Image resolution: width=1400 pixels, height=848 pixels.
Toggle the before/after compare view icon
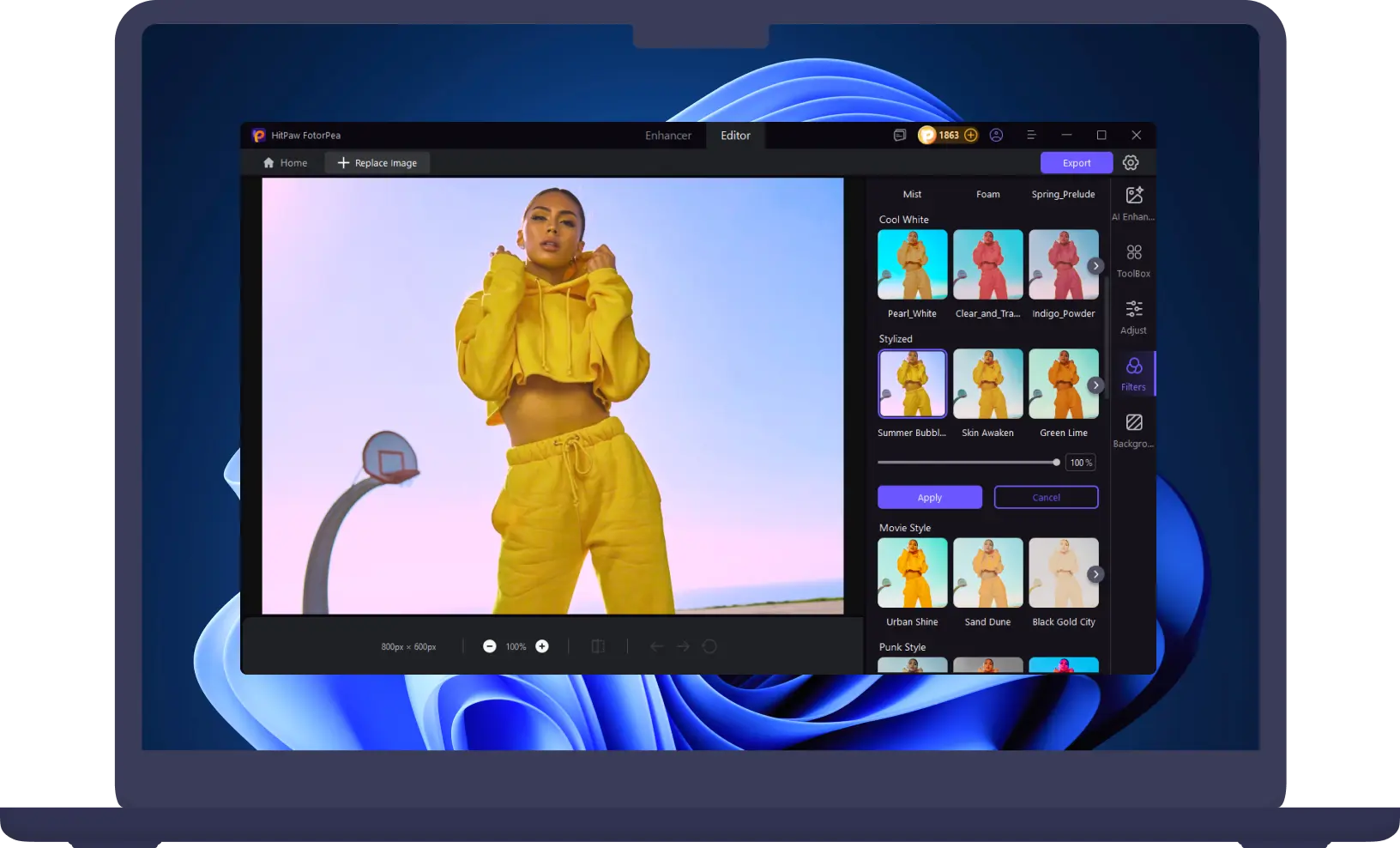click(x=598, y=646)
